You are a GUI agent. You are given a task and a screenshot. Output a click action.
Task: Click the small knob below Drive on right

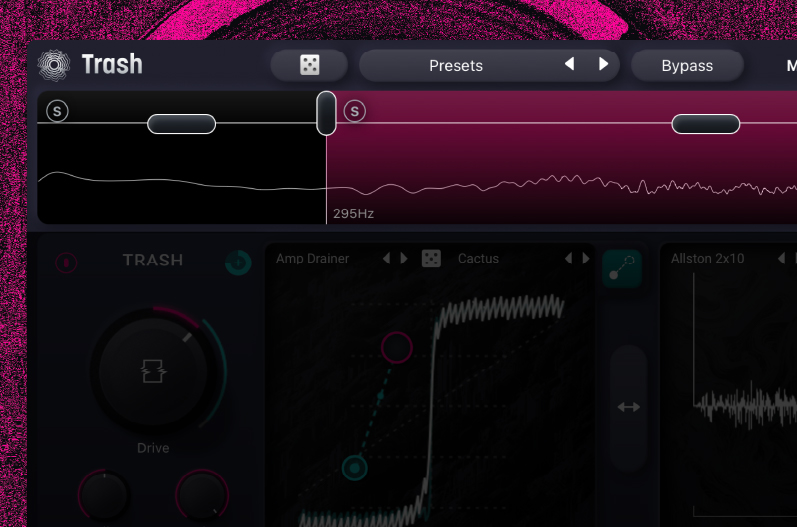(202, 495)
